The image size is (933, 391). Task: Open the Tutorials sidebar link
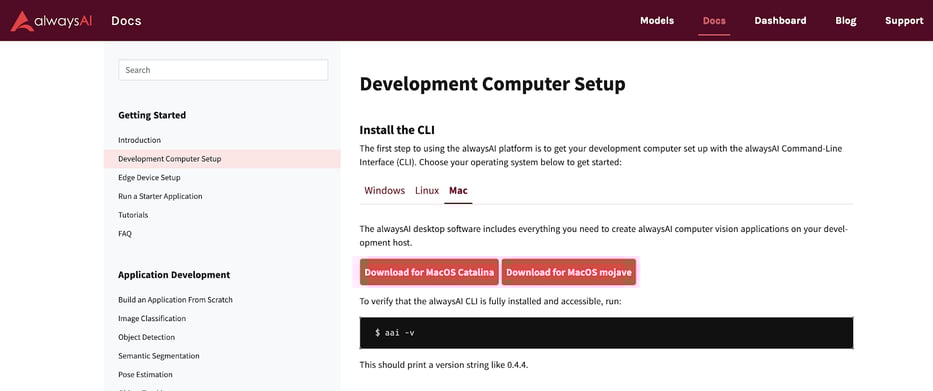[133, 215]
